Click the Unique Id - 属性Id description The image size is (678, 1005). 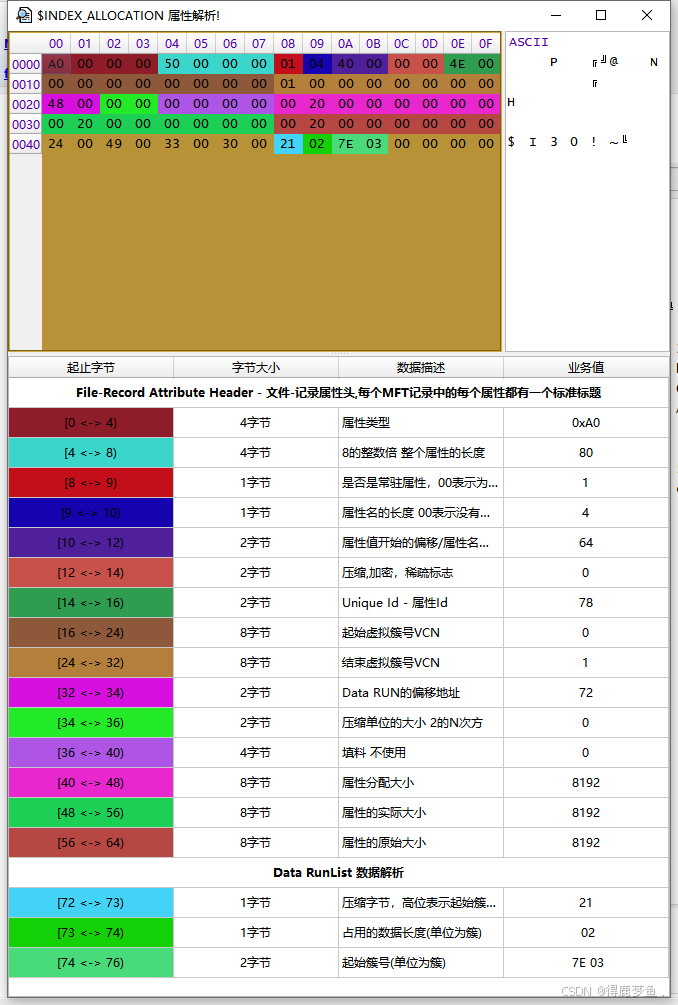[420, 602]
